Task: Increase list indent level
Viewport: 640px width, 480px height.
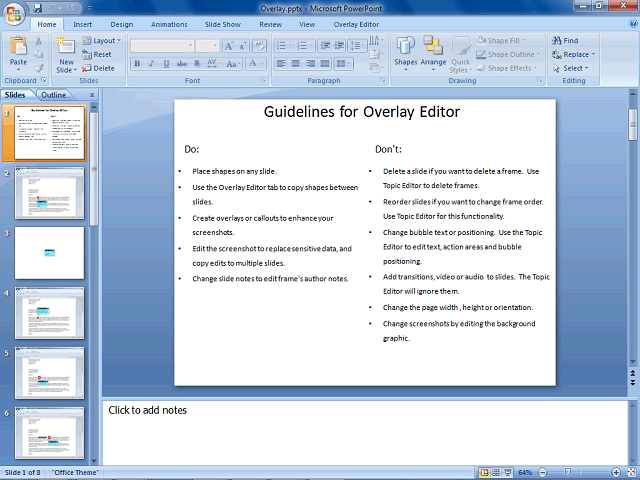Action: (339, 45)
